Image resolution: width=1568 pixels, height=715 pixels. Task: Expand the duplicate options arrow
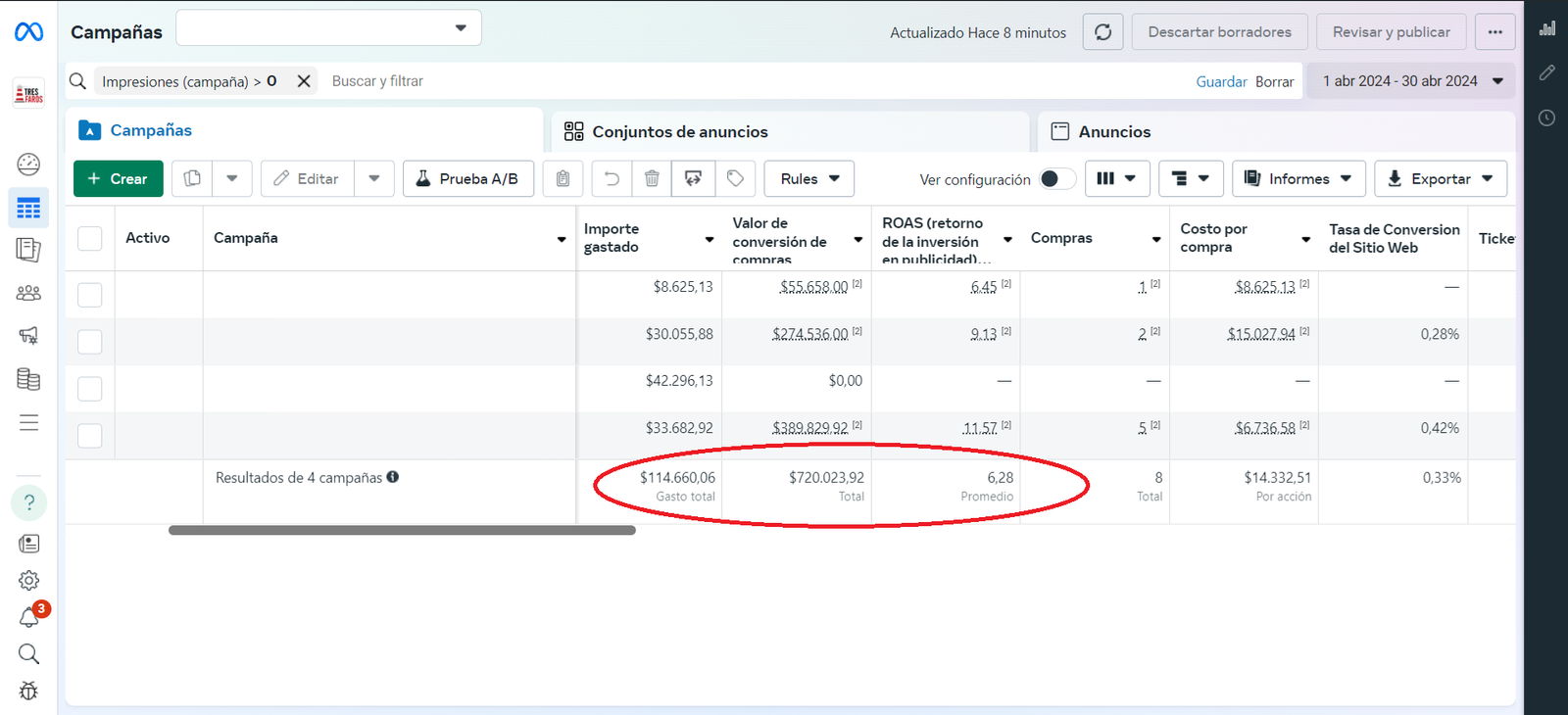[232, 178]
